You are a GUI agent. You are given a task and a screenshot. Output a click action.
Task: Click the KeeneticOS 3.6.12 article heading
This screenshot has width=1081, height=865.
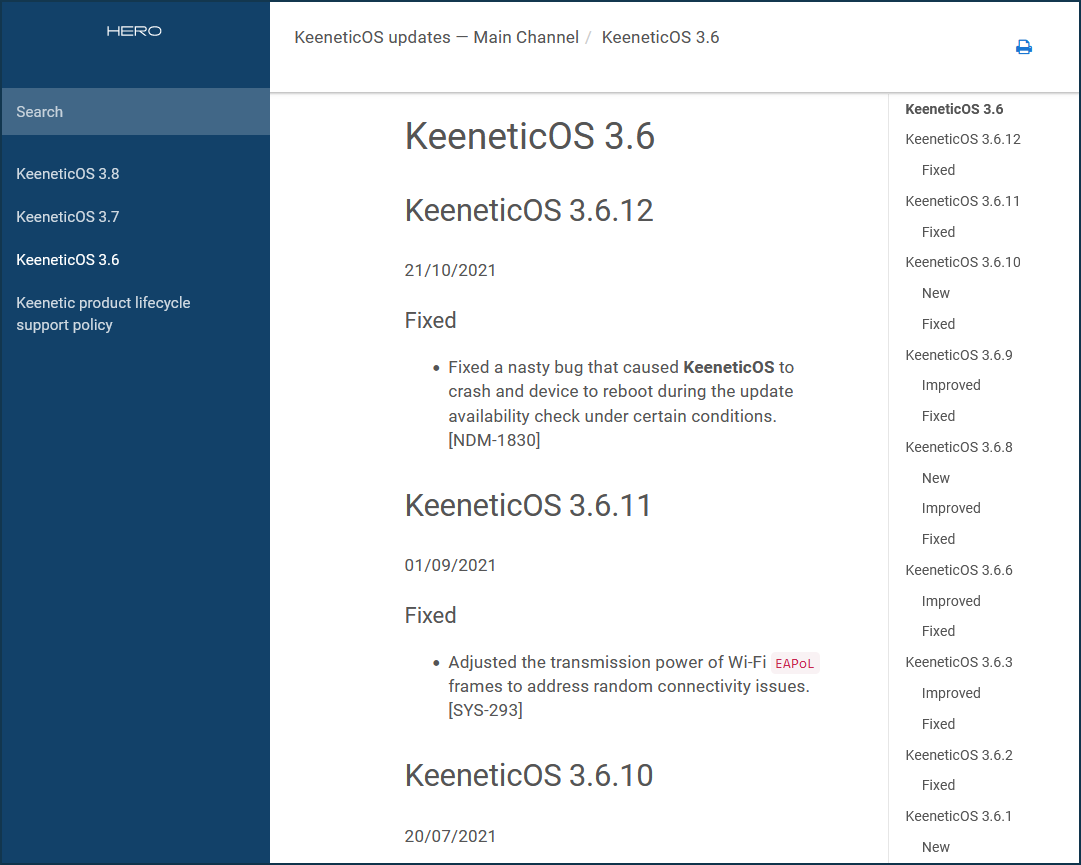pyautogui.click(x=529, y=210)
